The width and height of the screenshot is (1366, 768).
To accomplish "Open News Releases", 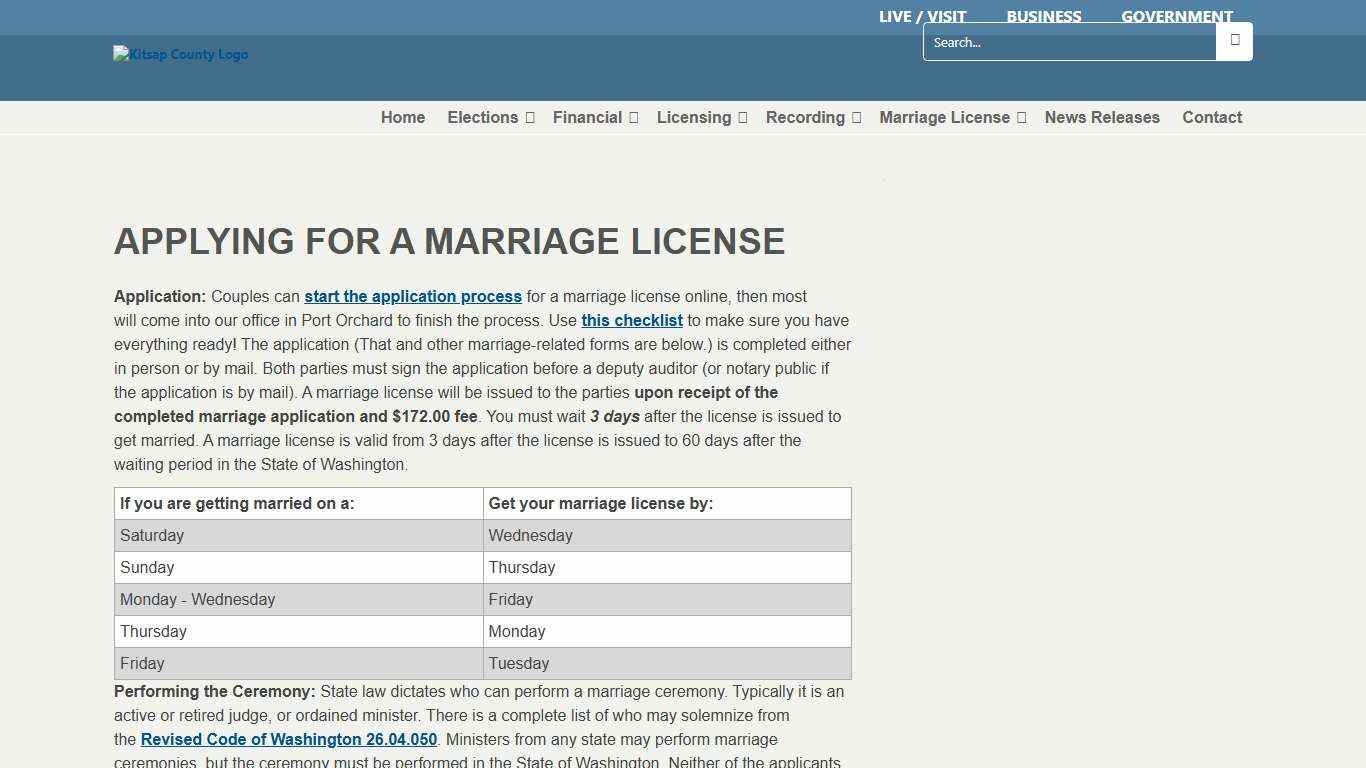I will (x=1101, y=117).
